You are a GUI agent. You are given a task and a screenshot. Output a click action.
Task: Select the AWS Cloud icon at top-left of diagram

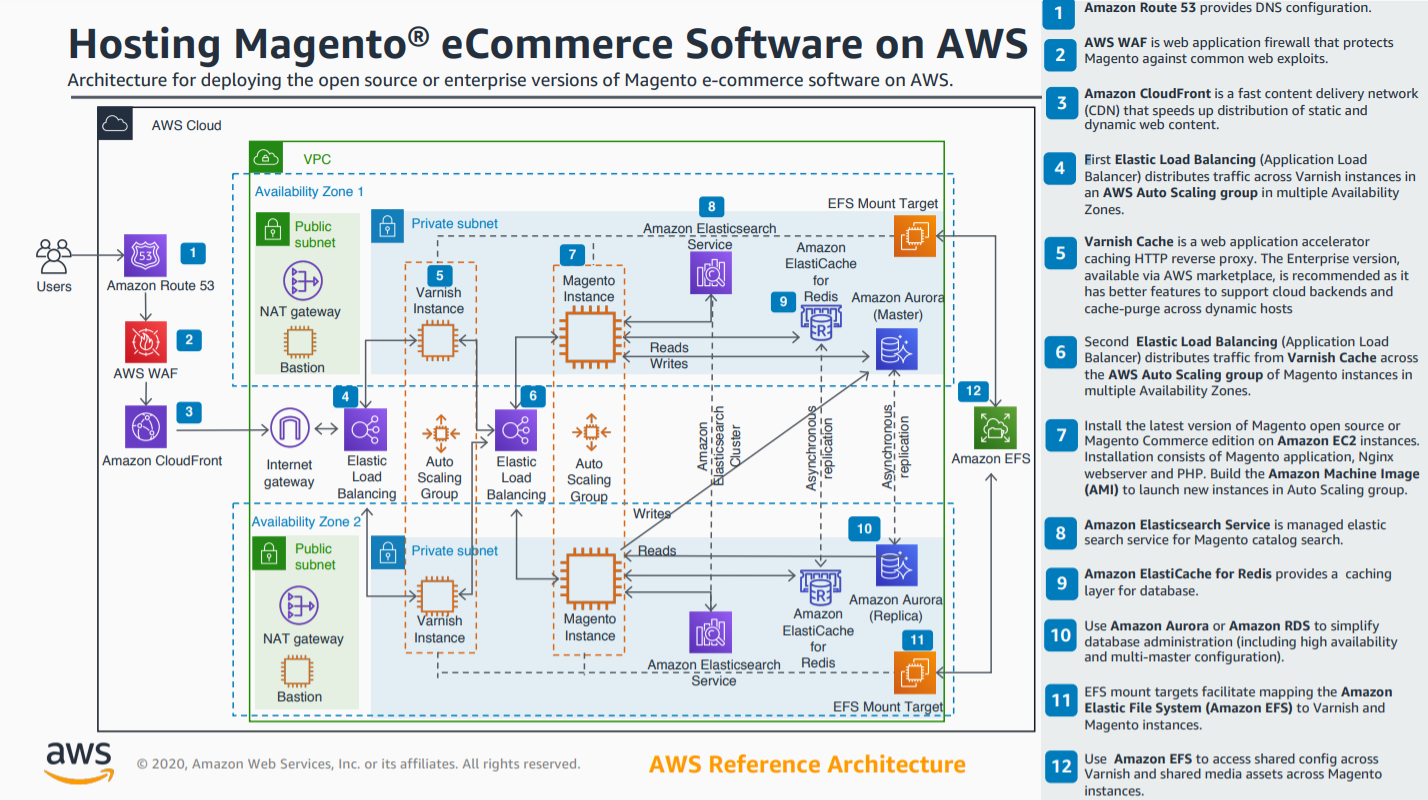tap(116, 124)
